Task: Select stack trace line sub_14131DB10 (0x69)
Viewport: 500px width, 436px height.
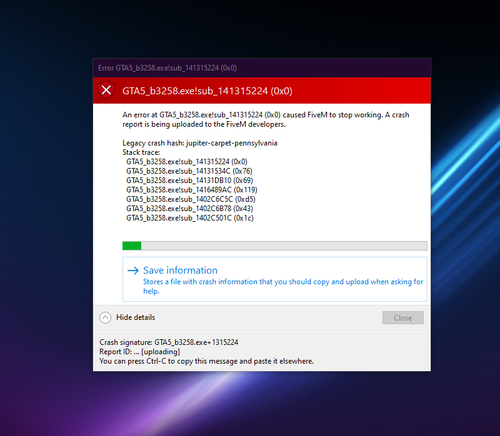Action: coord(189,180)
